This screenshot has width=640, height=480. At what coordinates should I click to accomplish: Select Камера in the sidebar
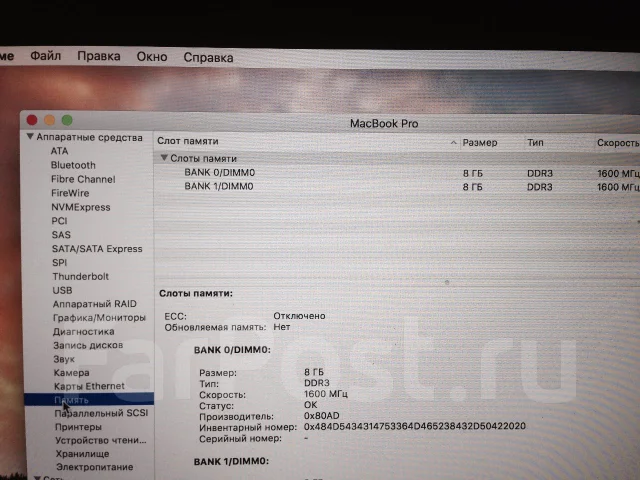(71, 373)
